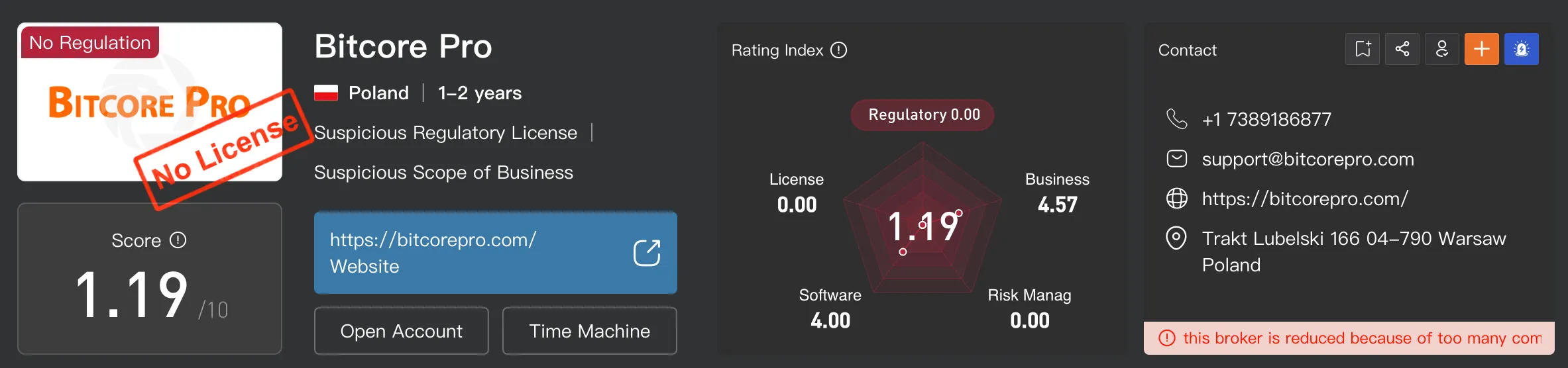Click the Rating Index heading
Viewport: 1568px width, 368px height.
[777, 50]
